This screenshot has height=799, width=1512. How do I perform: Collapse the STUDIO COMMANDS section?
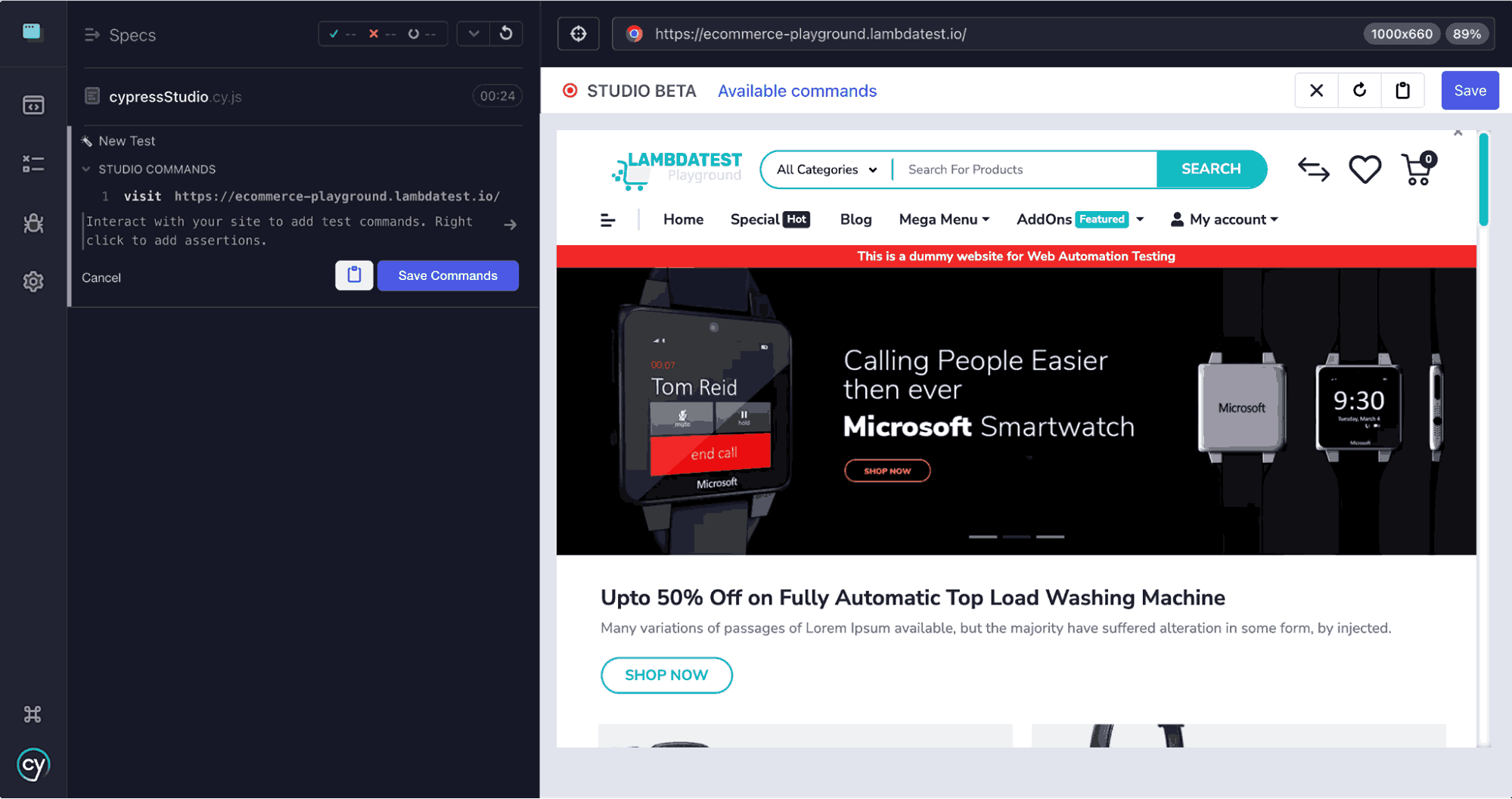[x=86, y=169]
